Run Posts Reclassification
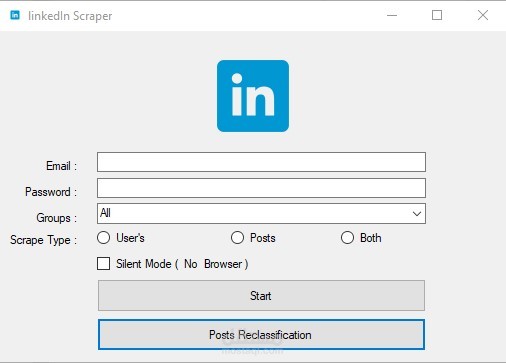Screen dimensions: 506x363 click(261, 334)
